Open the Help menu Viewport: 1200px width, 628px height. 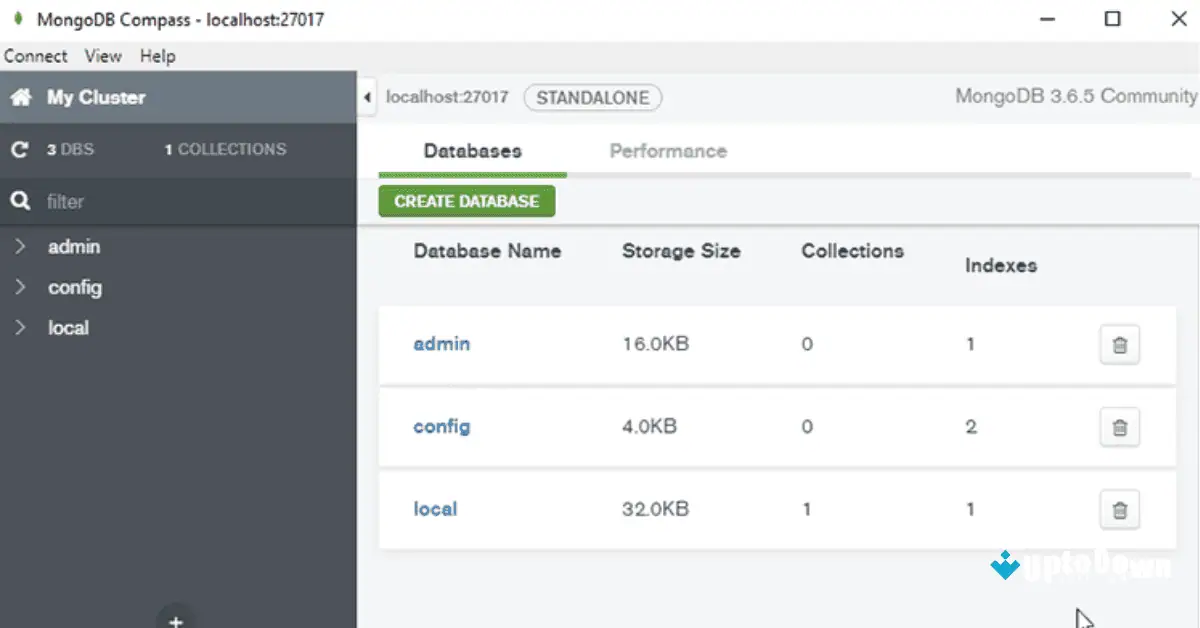click(157, 56)
